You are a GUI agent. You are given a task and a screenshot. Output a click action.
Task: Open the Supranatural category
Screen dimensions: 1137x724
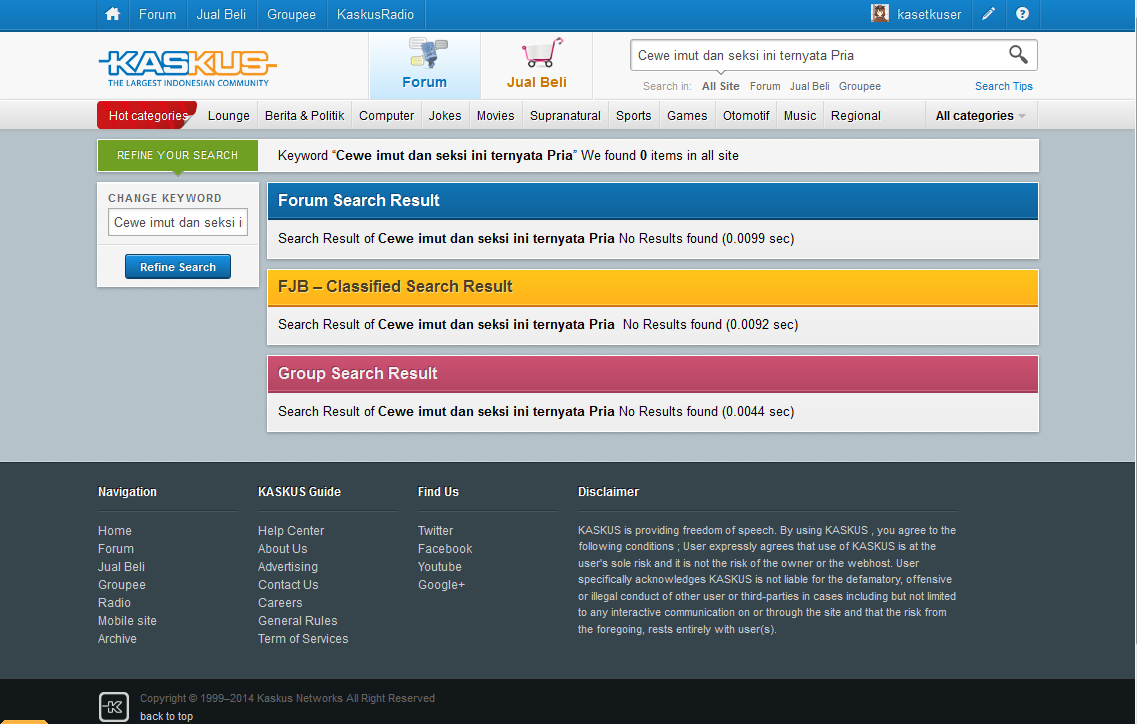point(566,115)
